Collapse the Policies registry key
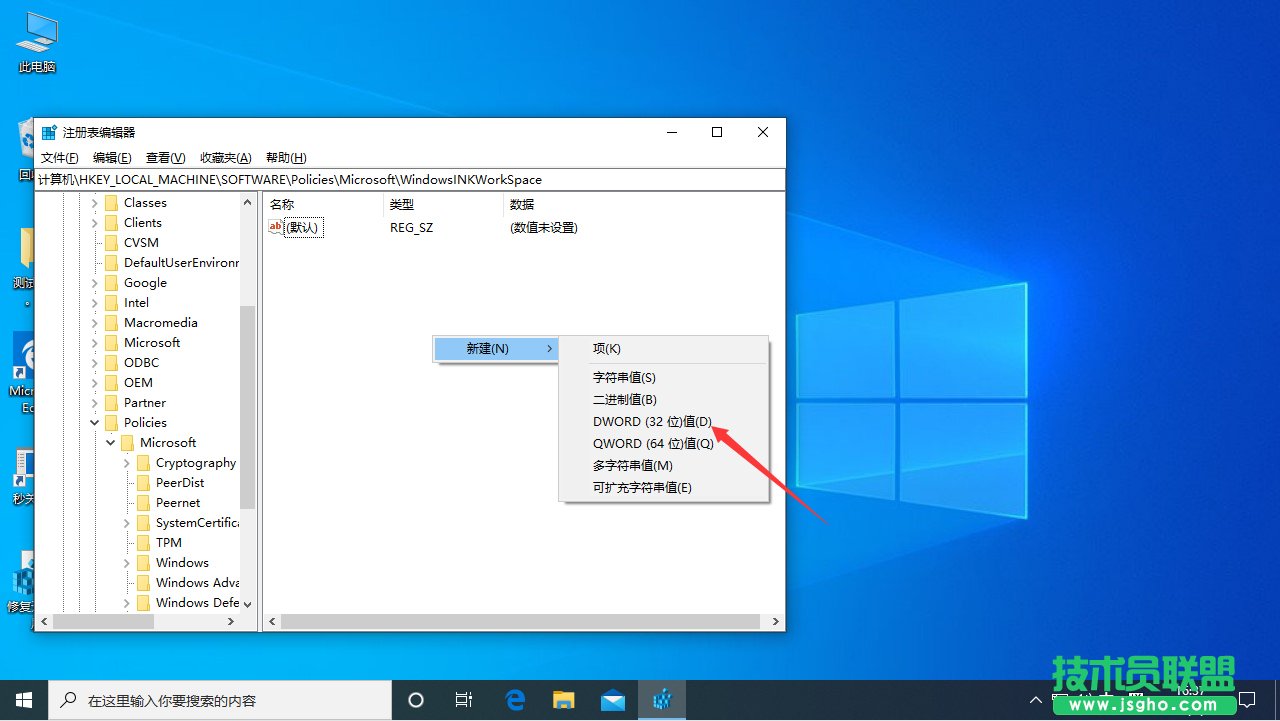The height and width of the screenshot is (721, 1280). point(94,422)
